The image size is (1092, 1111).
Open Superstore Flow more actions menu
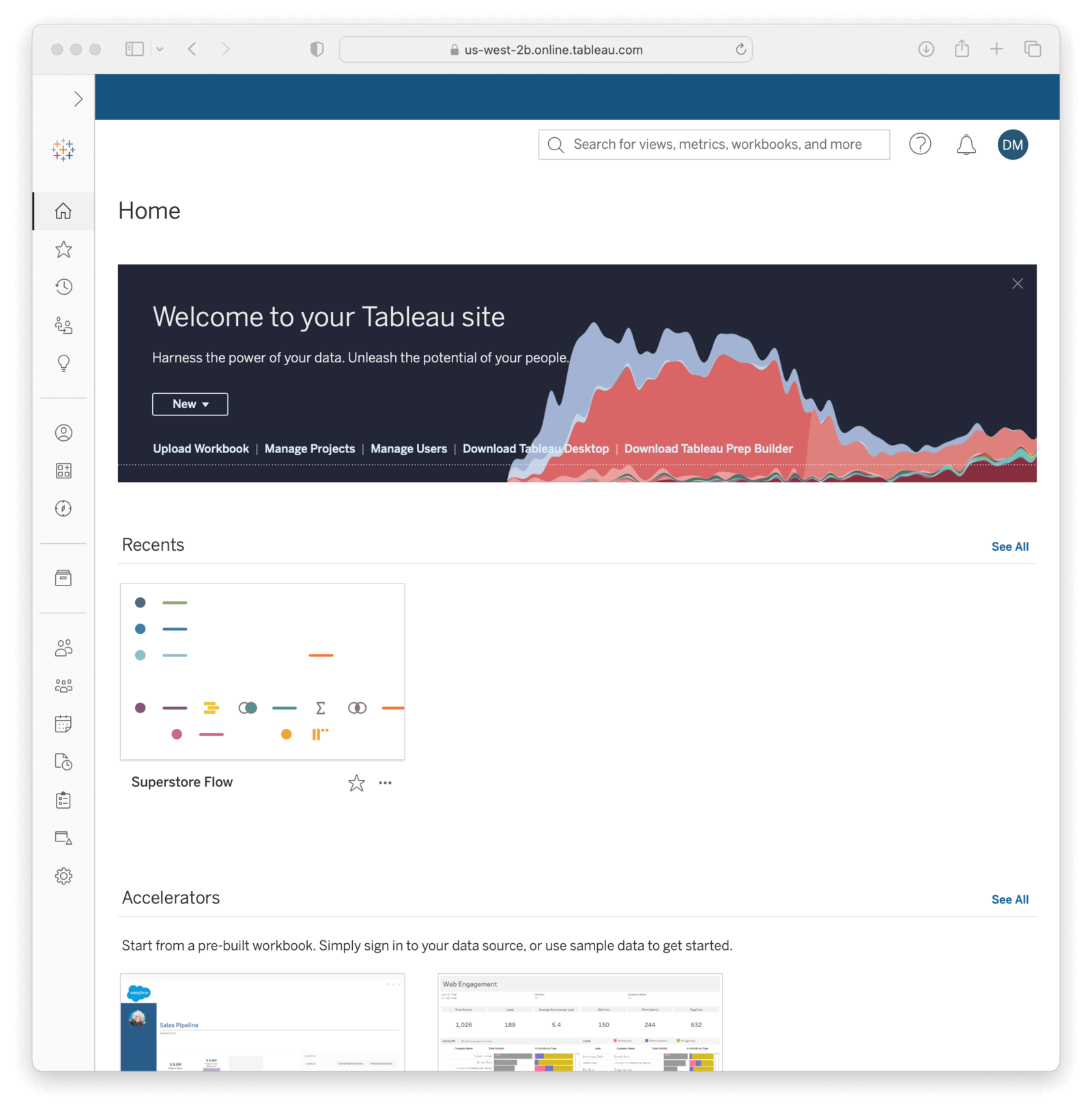(385, 783)
